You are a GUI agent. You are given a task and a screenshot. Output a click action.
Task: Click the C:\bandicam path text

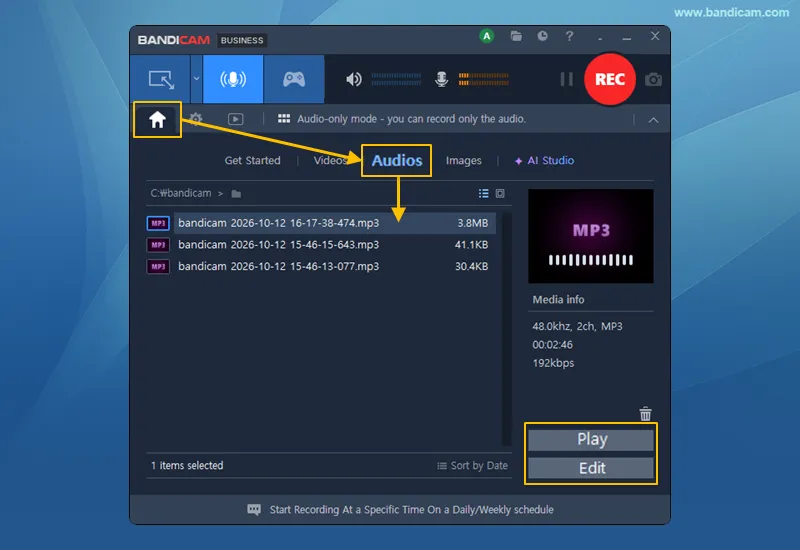181,193
